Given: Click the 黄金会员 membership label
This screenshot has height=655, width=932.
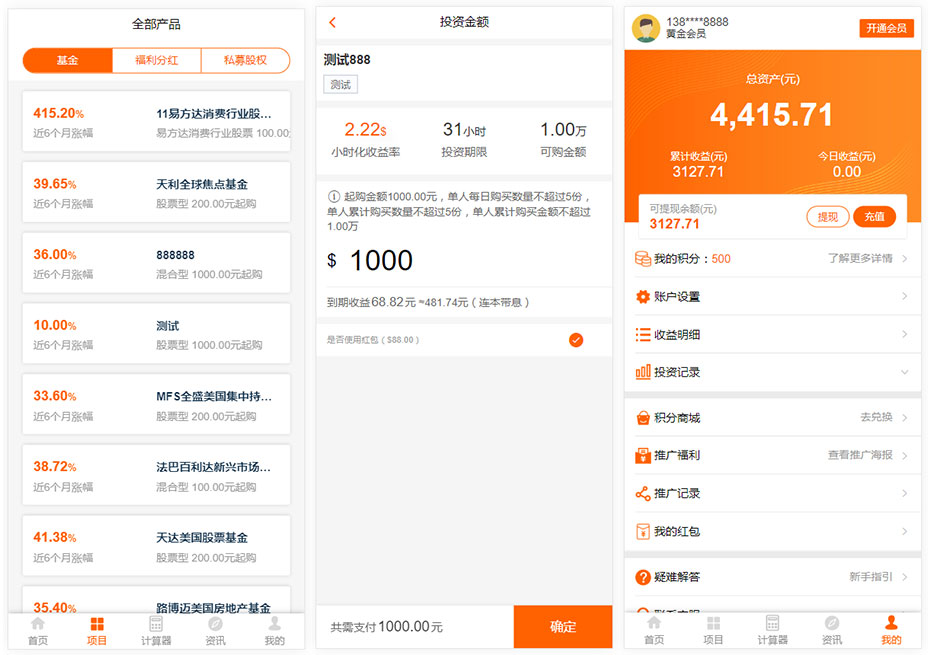Looking at the screenshot, I should 686,34.
